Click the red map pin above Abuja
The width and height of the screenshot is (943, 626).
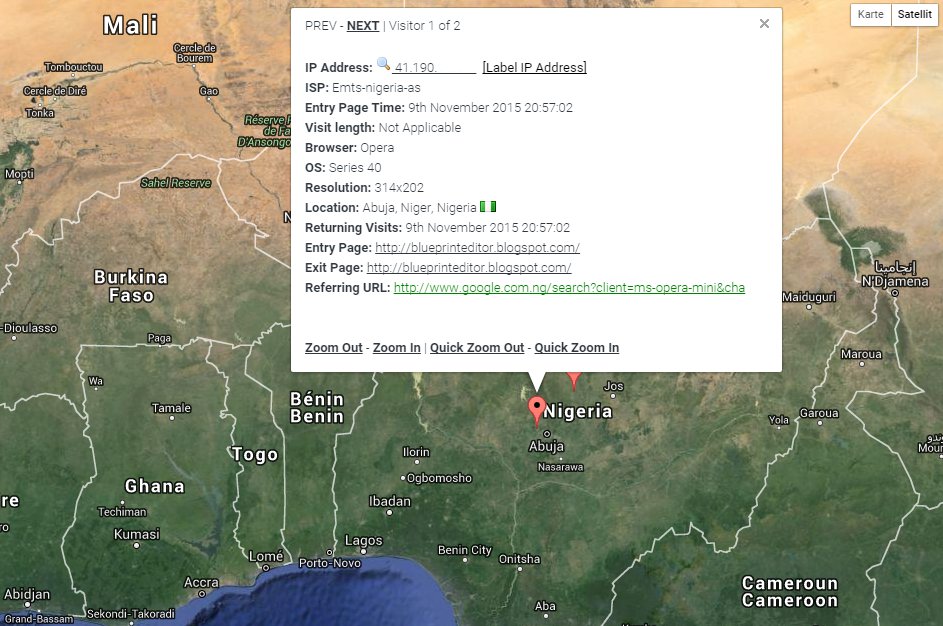537,410
